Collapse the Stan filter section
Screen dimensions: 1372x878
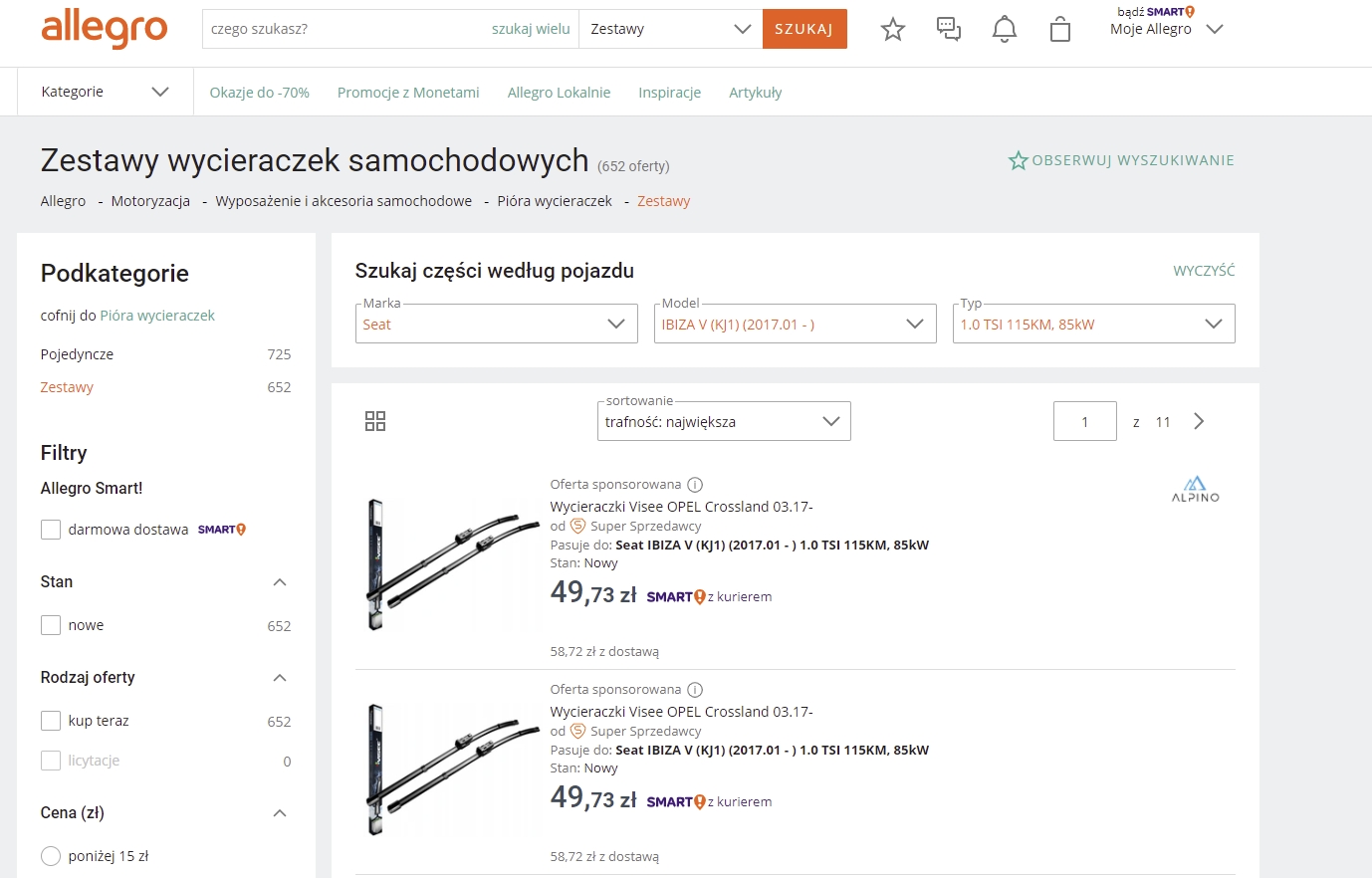tap(280, 582)
